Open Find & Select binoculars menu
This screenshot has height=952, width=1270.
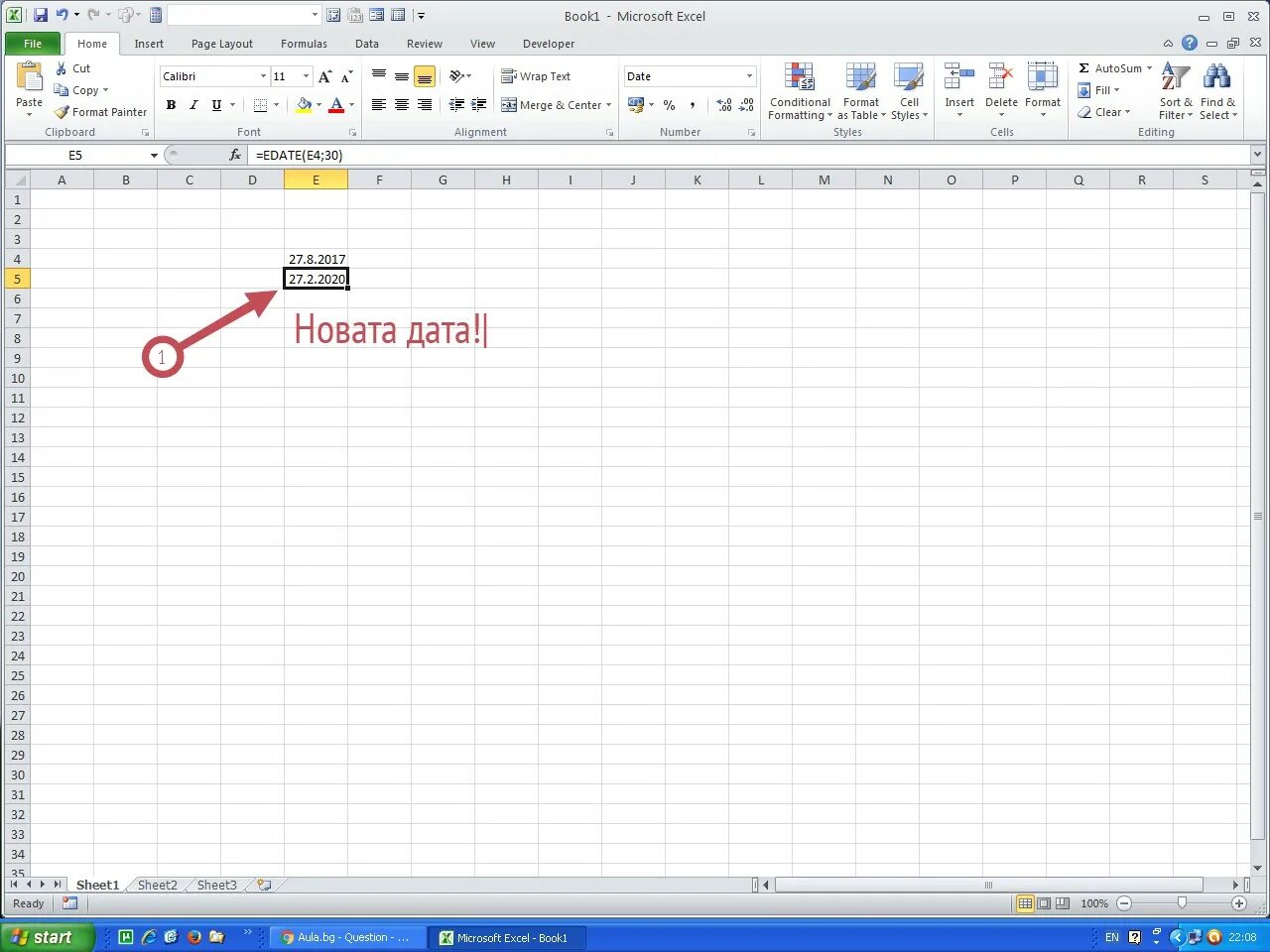pyautogui.click(x=1217, y=91)
